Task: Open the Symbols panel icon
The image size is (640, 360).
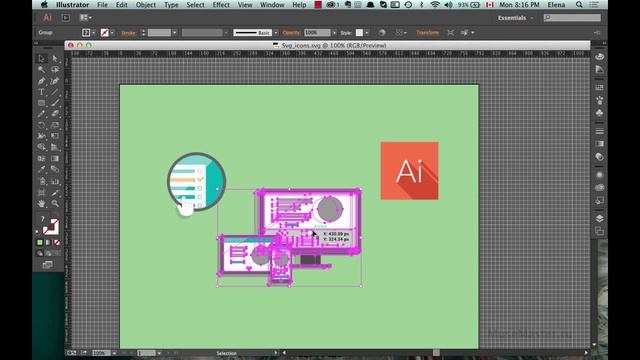Action: (x=599, y=113)
